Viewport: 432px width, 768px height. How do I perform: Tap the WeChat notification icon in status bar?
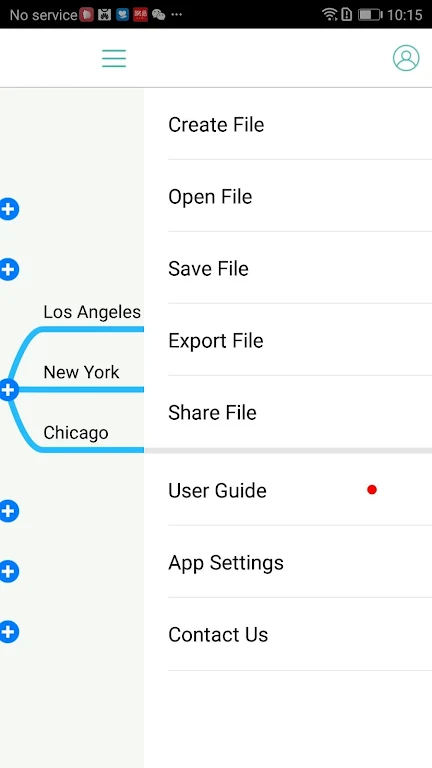coord(159,15)
